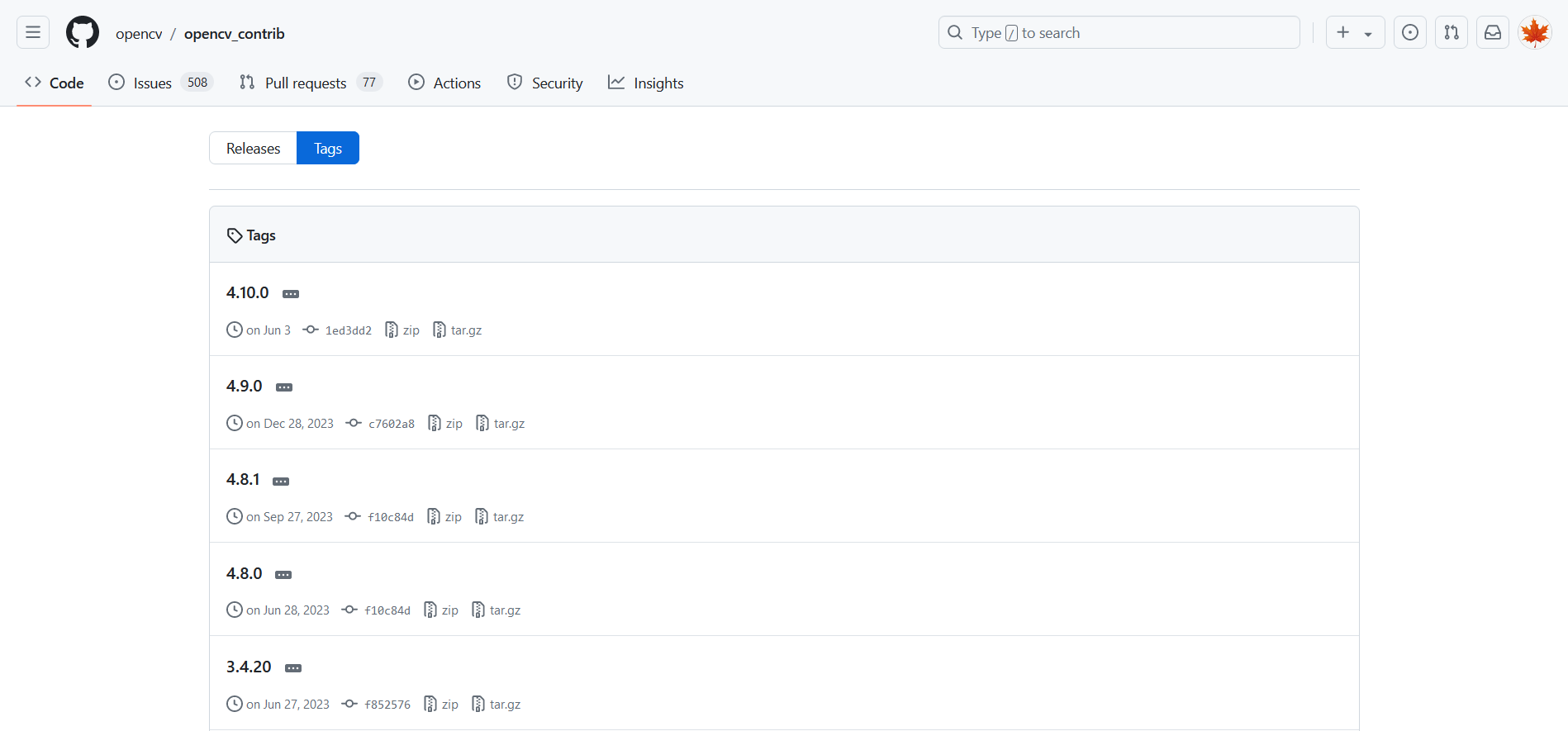Open commit c7602a8 link
The height and width of the screenshot is (731, 1568).
coord(391,424)
